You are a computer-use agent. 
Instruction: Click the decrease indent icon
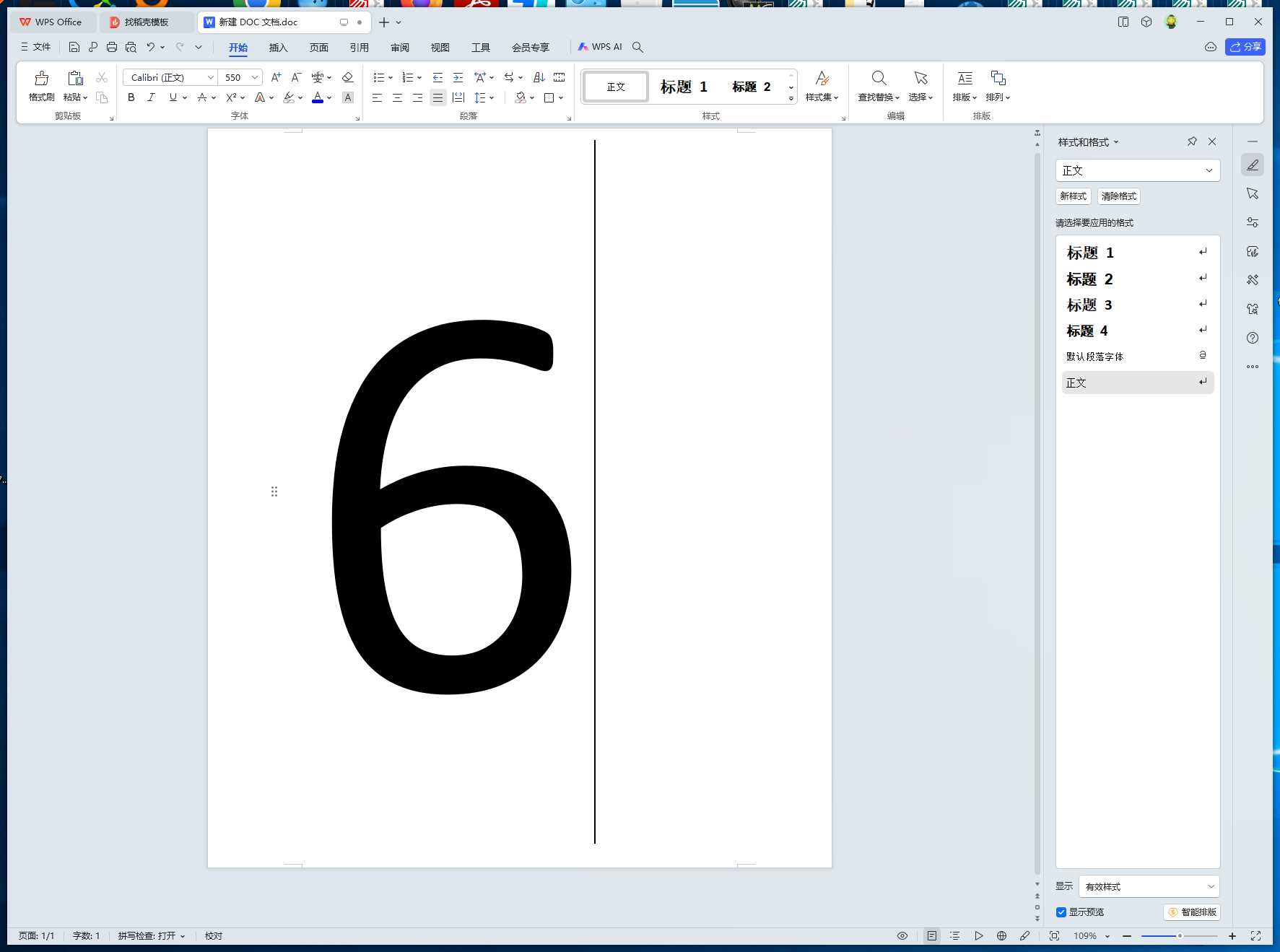coord(437,77)
